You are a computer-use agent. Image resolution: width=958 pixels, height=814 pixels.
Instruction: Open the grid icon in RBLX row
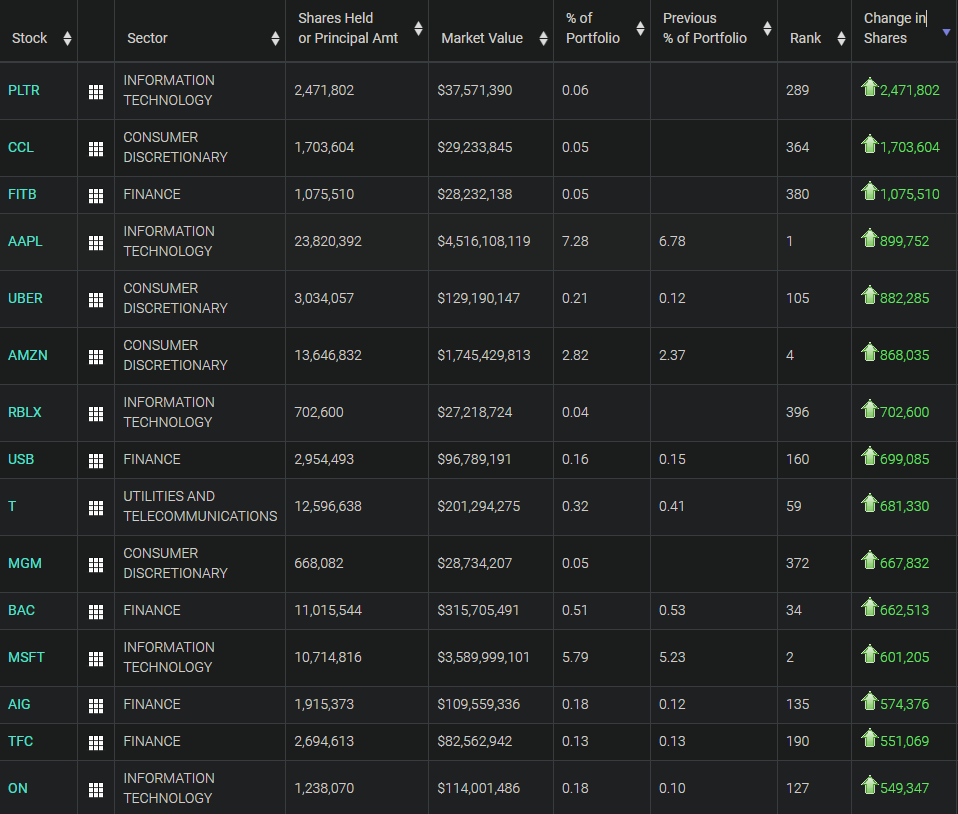(x=96, y=414)
